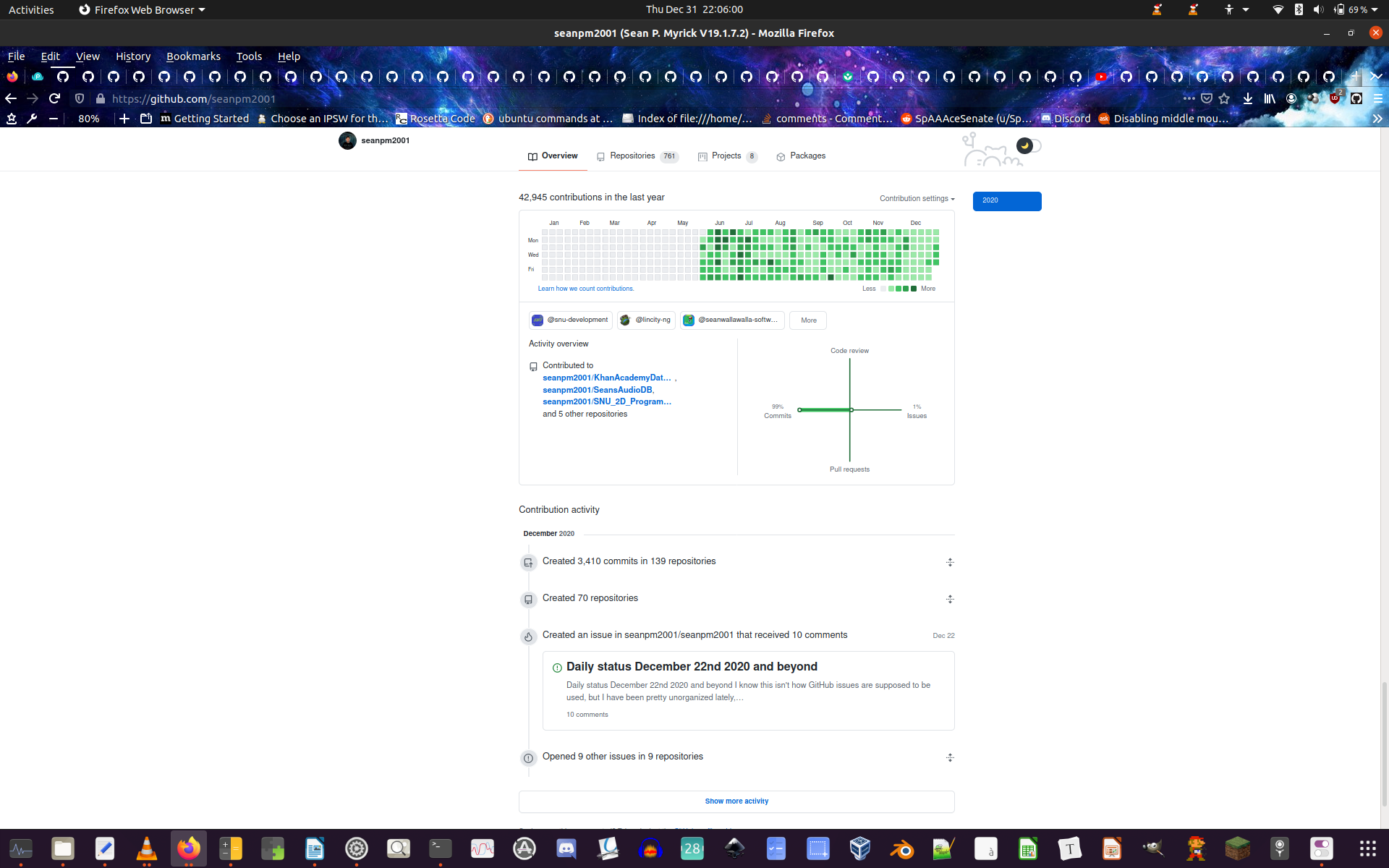The width and height of the screenshot is (1389, 868).
Task: Bookmark this page with the star icon
Action: click(x=1224, y=98)
